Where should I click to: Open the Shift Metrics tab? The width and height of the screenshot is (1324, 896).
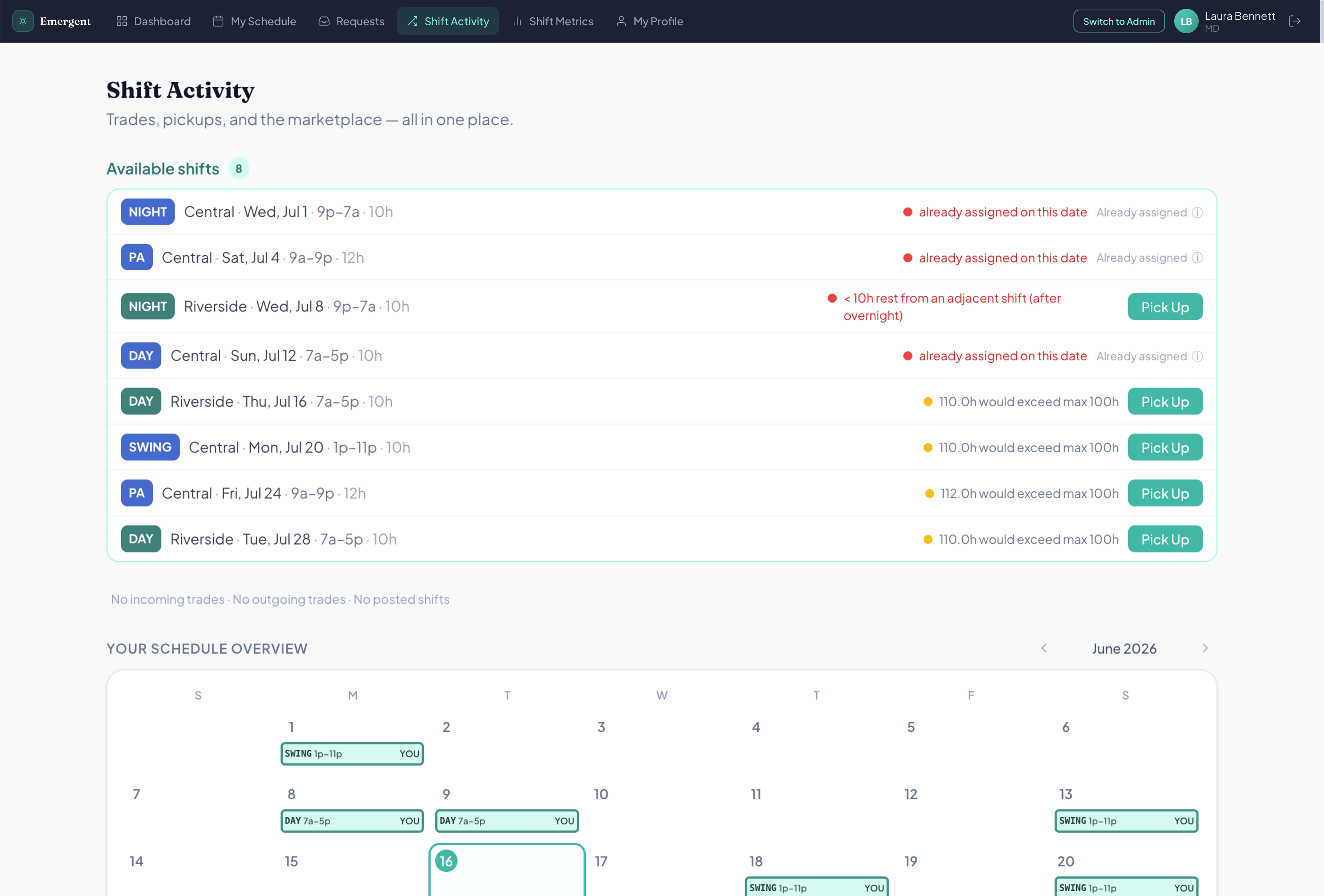coord(552,21)
